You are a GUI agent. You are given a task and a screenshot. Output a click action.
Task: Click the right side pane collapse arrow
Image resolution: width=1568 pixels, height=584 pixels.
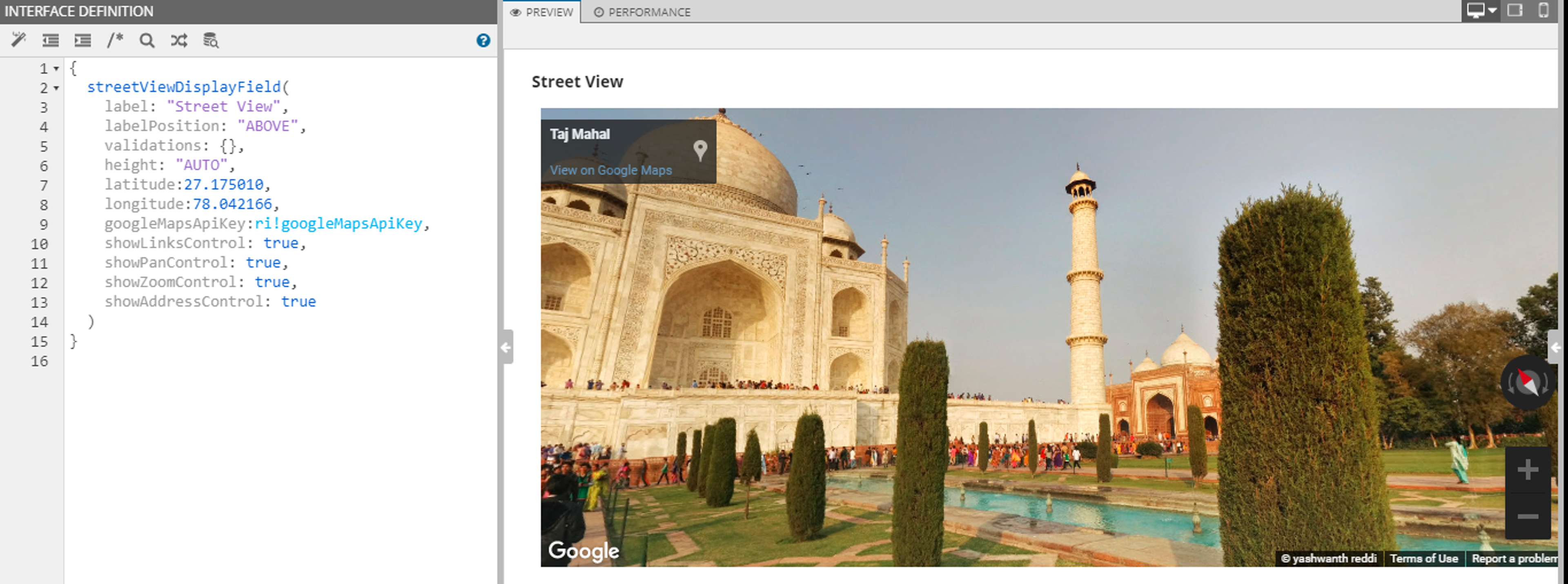(x=1555, y=347)
